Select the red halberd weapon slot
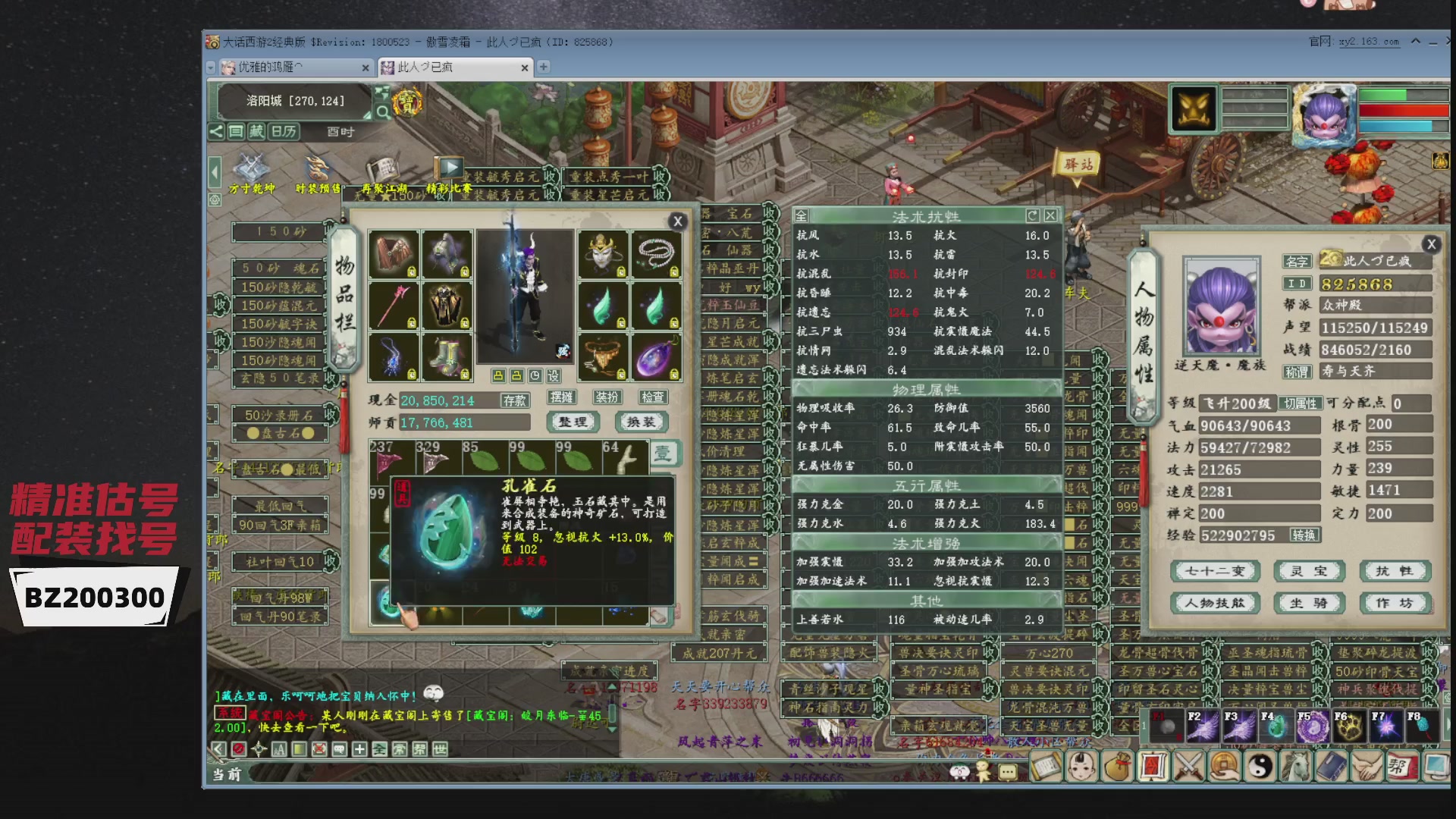This screenshot has width=1456, height=819. click(394, 306)
